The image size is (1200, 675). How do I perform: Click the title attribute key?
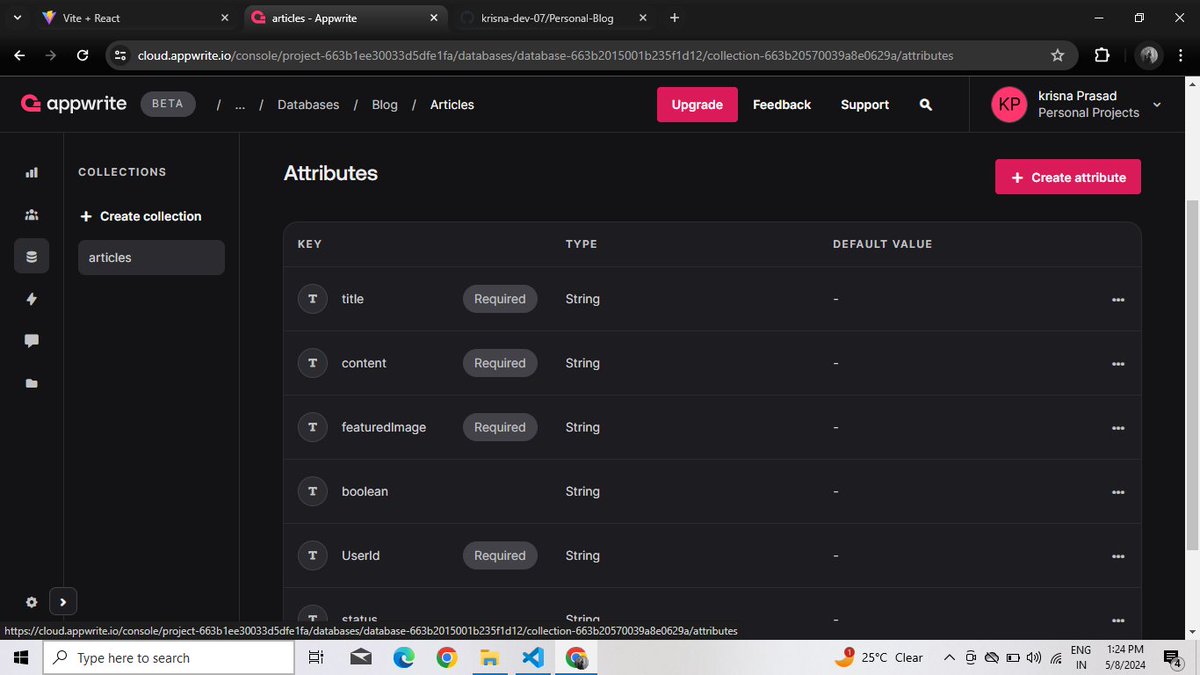tap(353, 299)
